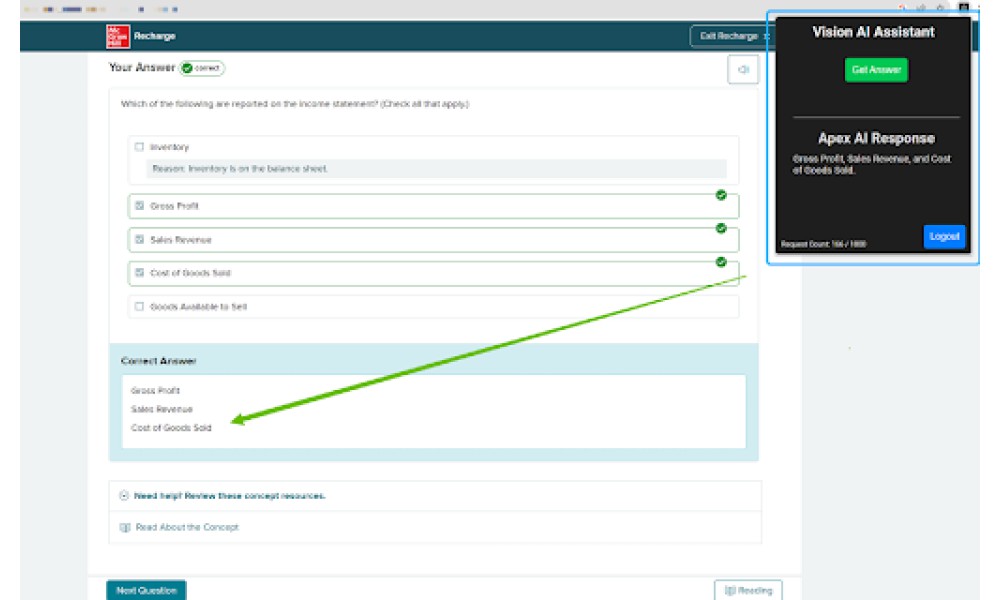
Task: Click the browser extension icon in toolbar
Action: tap(964, 8)
